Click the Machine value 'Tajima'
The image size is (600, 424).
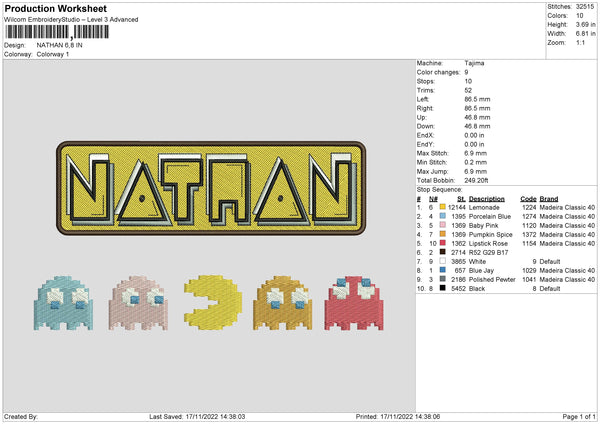tap(474, 63)
